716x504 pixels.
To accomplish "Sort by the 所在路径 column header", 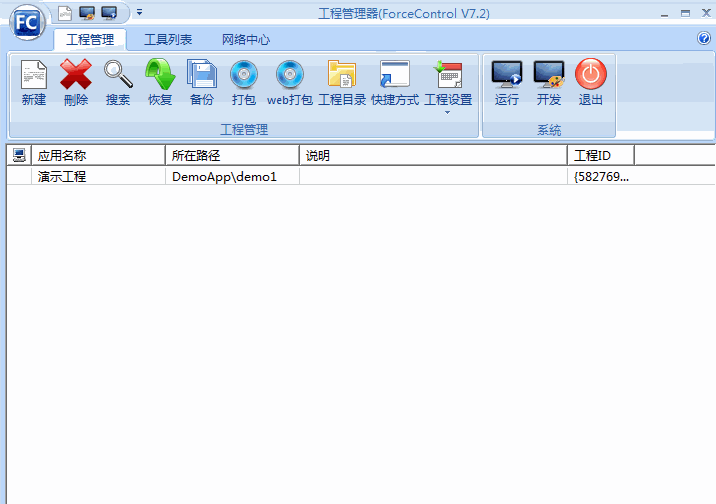I will [232, 155].
